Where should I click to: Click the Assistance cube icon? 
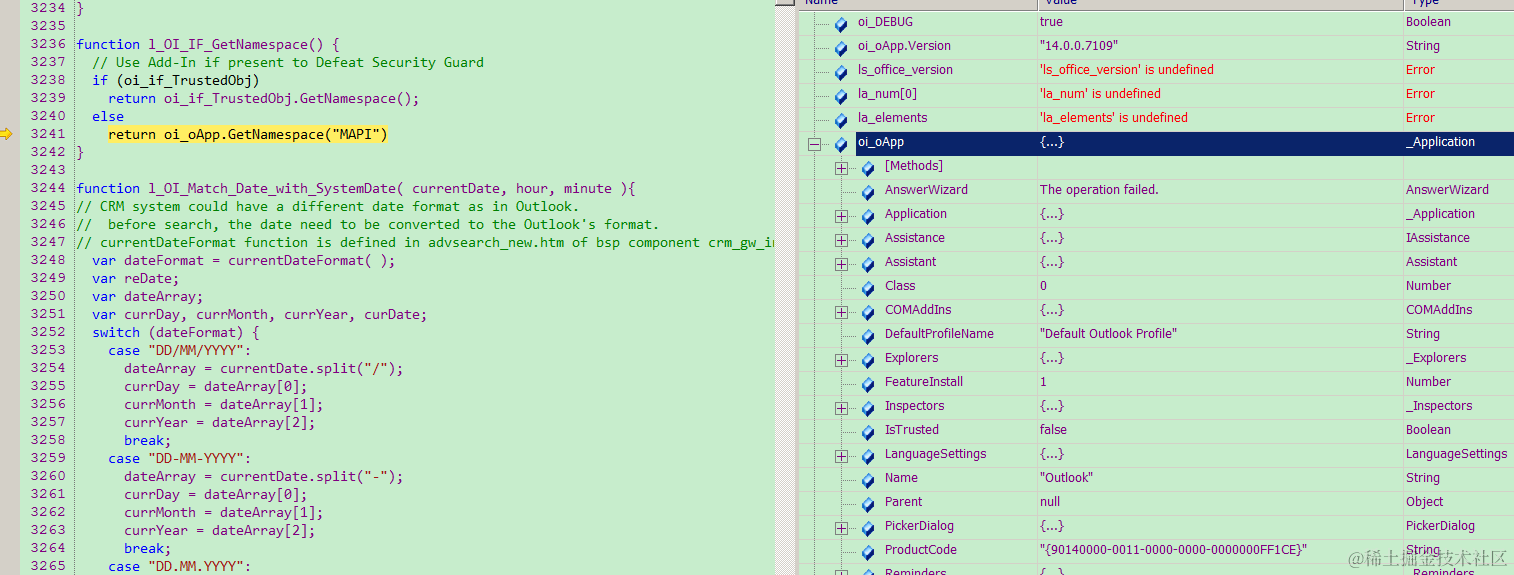click(x=867, y=240)
